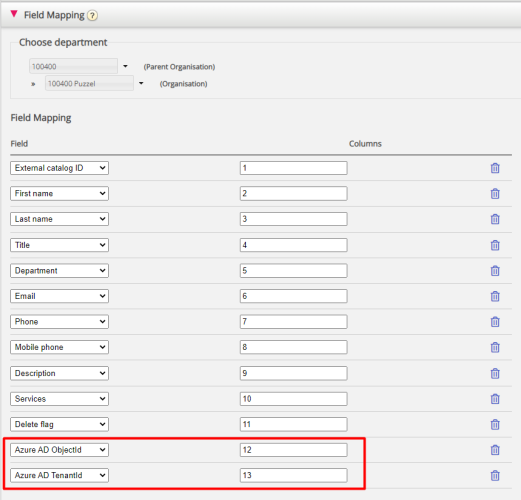Delete the Email mapping row
The image size is (521, 500).
pyautogui.click(x=495, y=296)
